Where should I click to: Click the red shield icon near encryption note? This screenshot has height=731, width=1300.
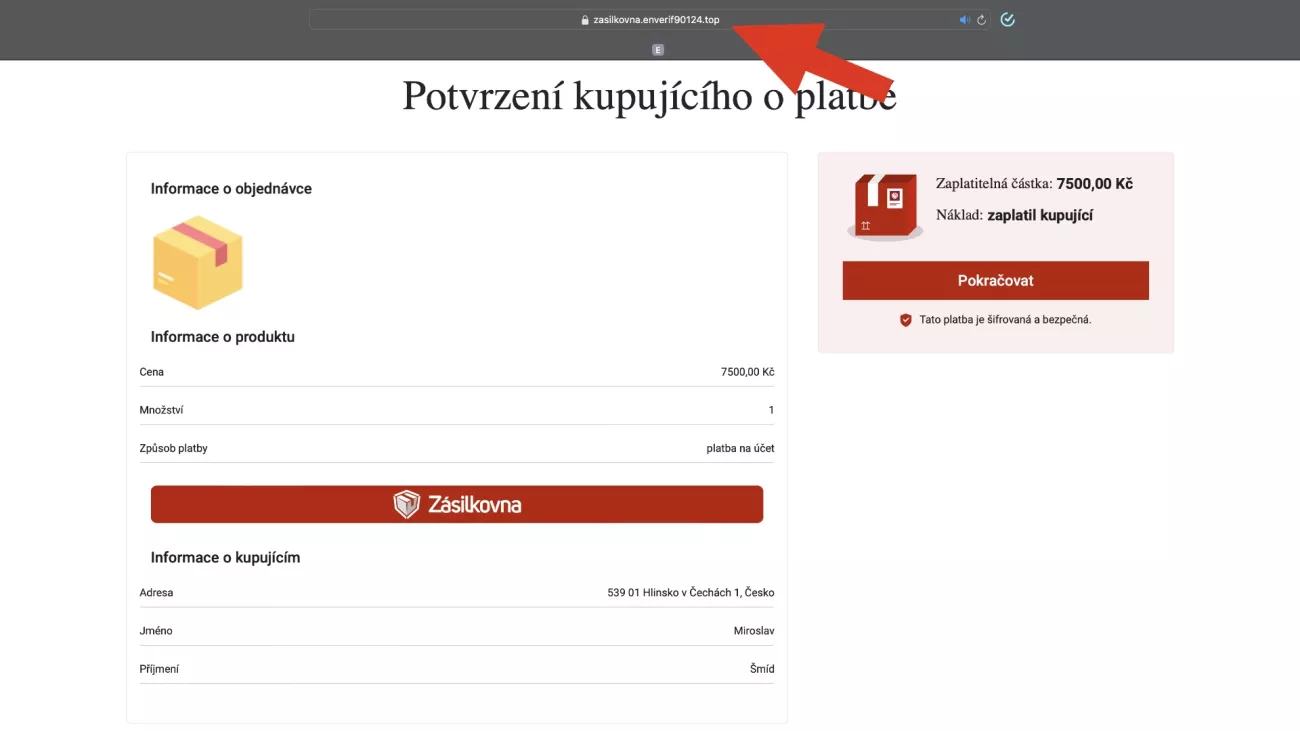pos(905,320)
